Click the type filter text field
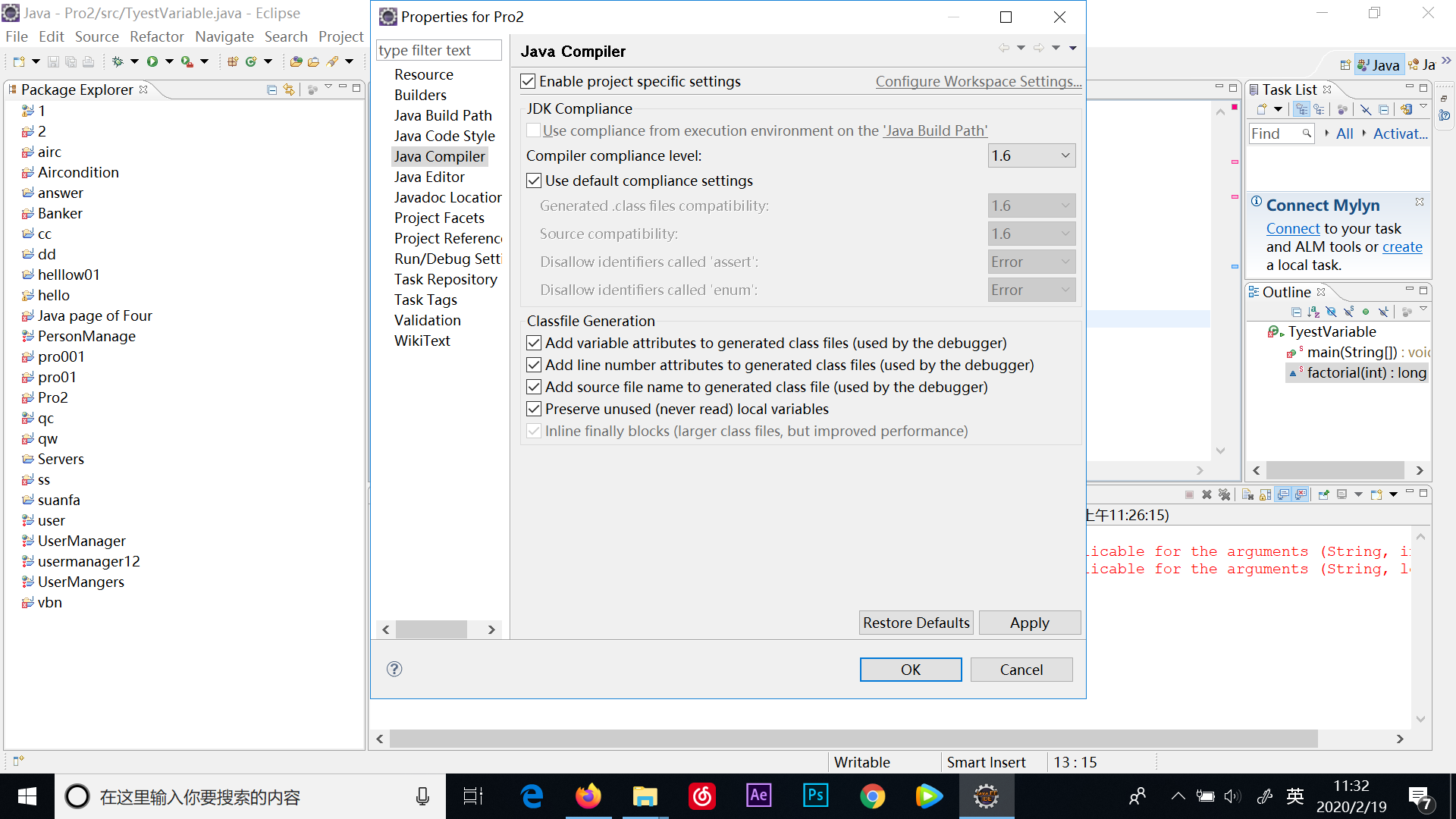 click(x=438, y=50)
